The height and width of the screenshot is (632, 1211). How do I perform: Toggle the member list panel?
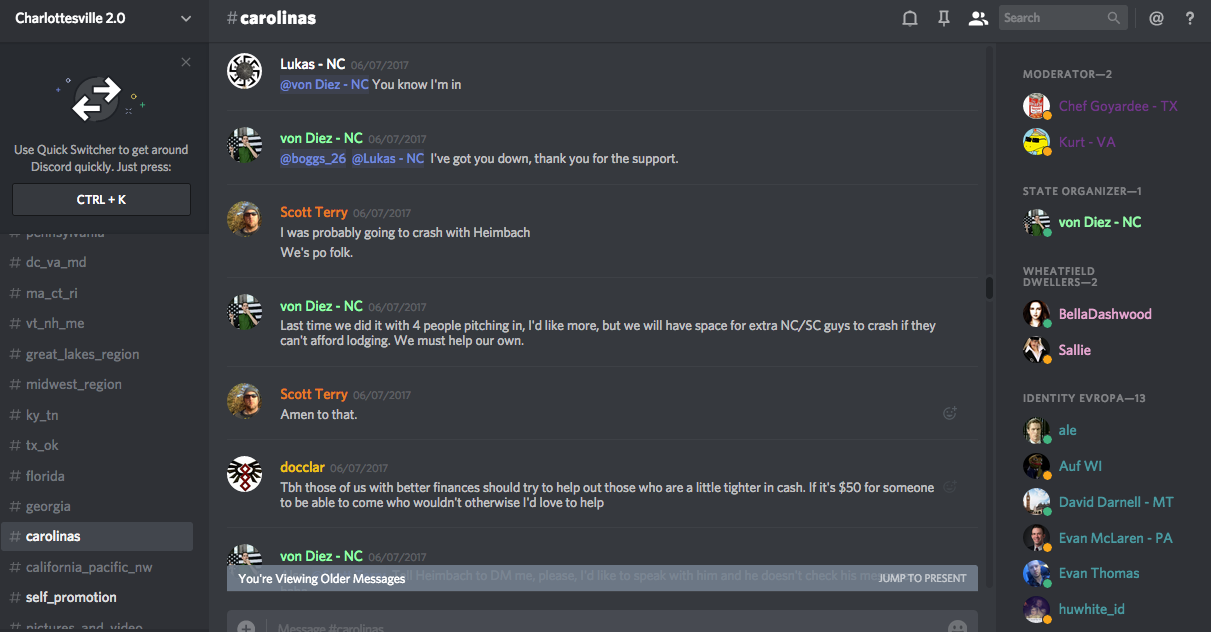(x=978, y=18)
